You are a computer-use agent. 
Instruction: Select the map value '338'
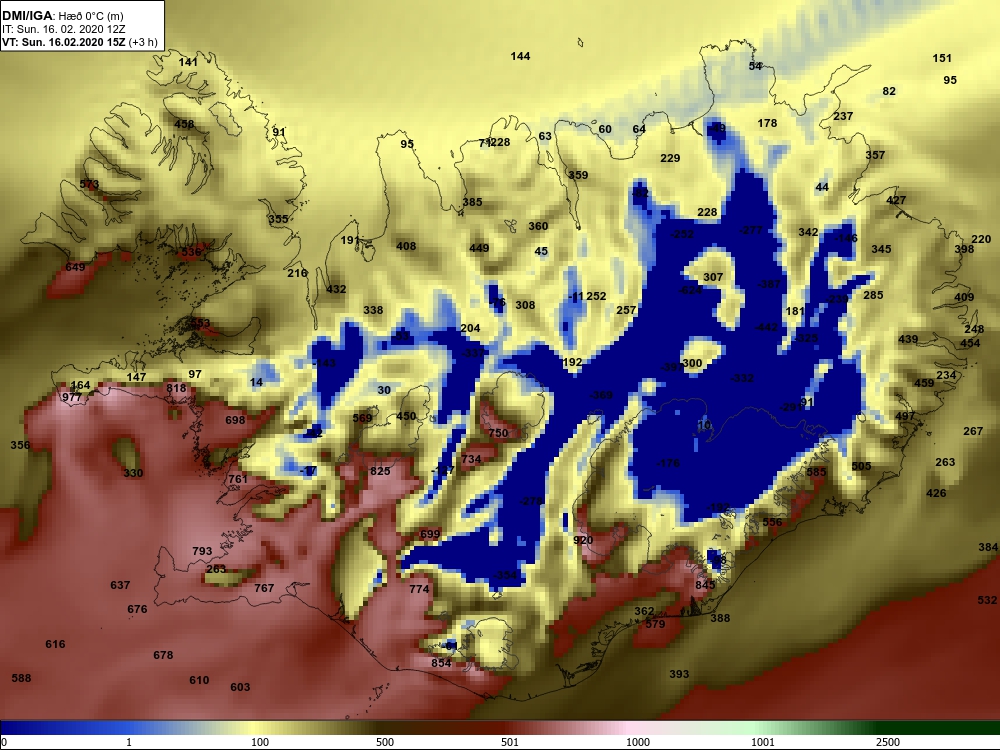point(373,310)
